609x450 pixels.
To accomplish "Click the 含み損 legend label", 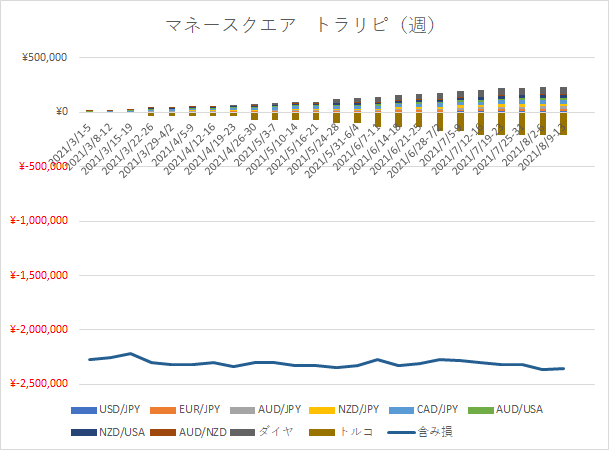I will (x=435, y=432).
